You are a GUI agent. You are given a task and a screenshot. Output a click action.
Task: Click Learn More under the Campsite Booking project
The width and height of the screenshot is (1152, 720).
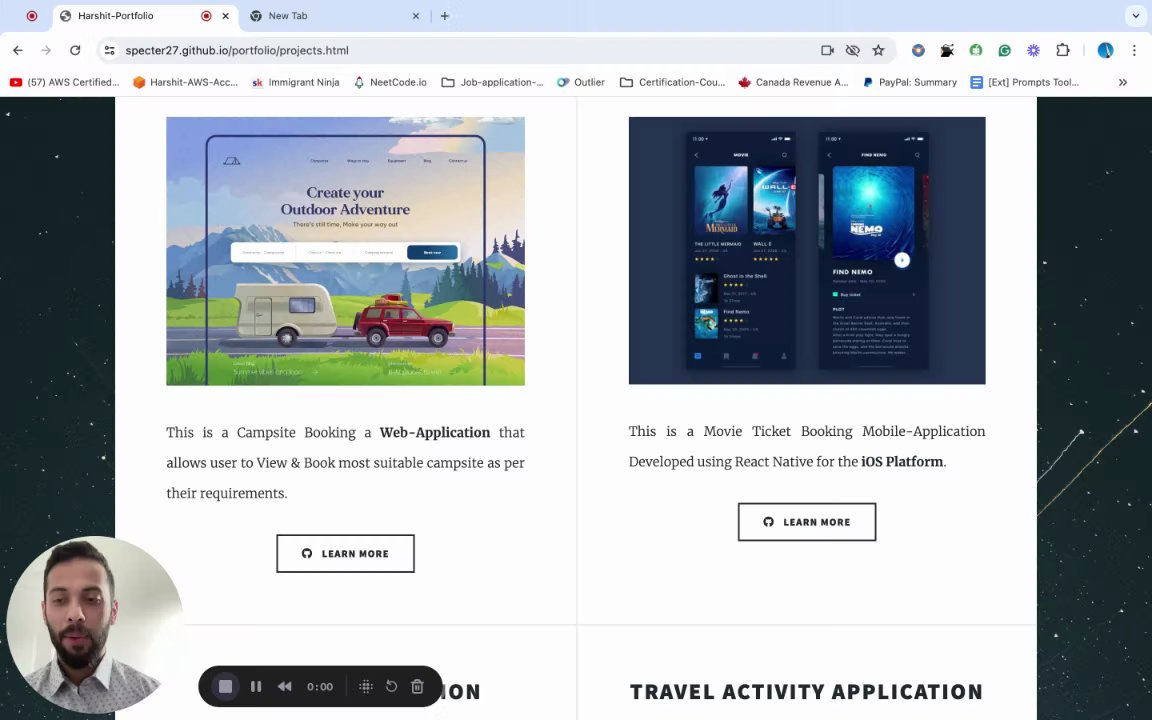pyautogui.click(x=345, y=553)
